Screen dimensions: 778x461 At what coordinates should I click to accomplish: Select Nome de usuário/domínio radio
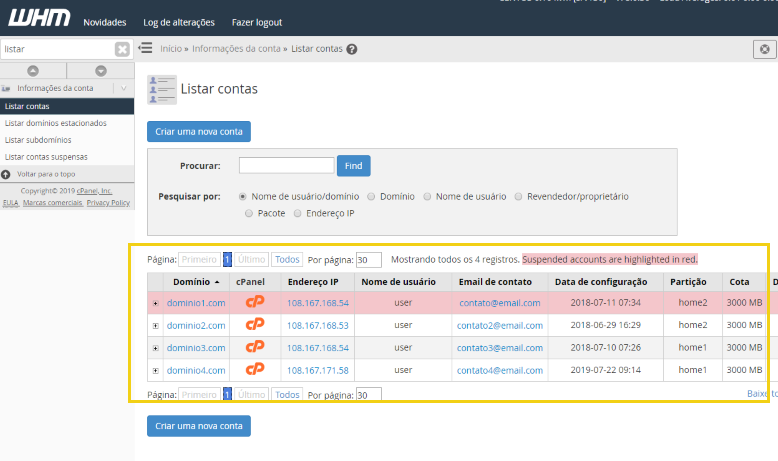pos(243,197)
